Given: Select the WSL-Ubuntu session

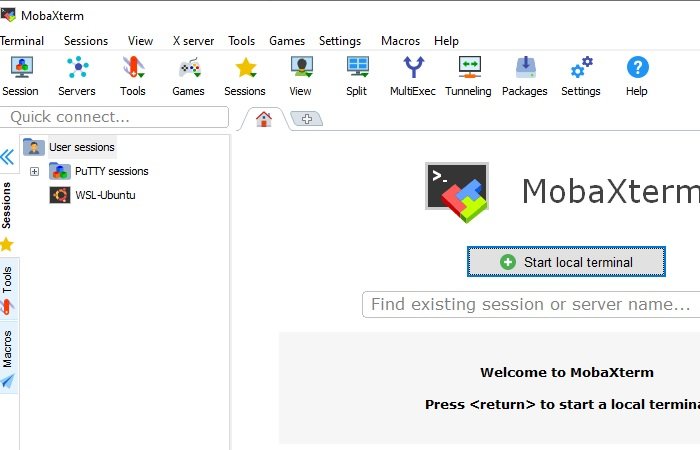Looking at the screenshot, I should pyautogui.click(x=92, y=195).
